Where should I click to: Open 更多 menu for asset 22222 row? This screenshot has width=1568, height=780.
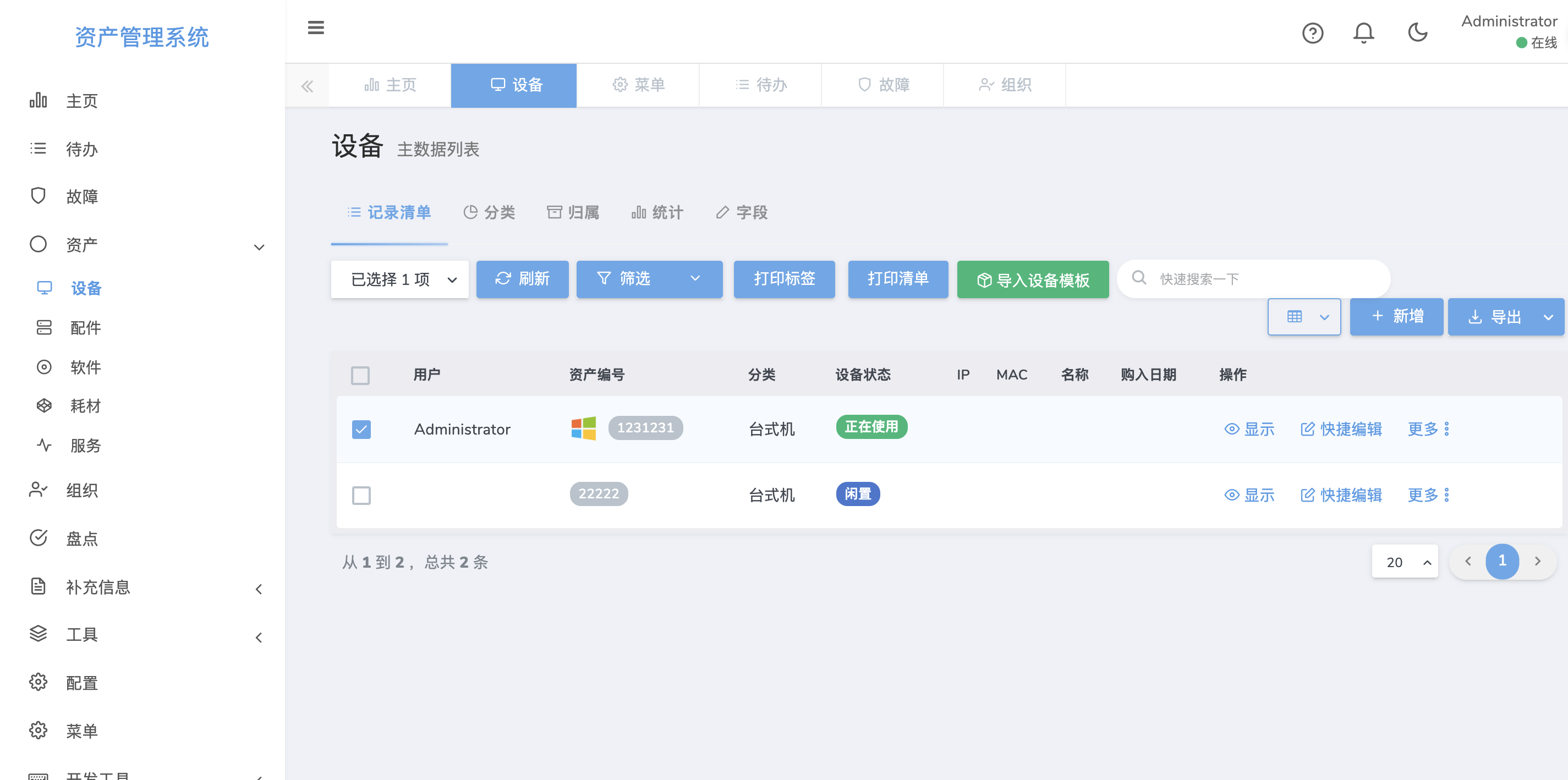[x=1429, y=495]
